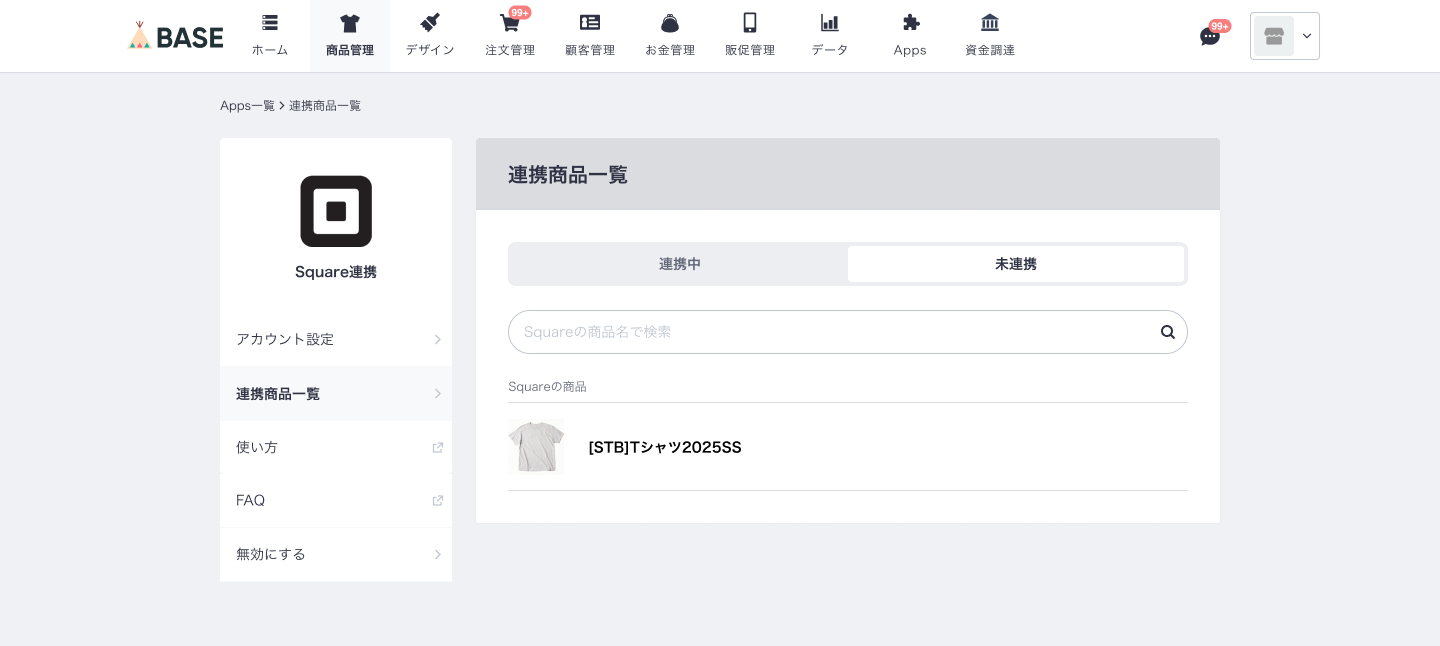Open Apps puzzle piece icon
Image resolution: width=1440 pixels, height=646 pixels.
click(910, 23)
